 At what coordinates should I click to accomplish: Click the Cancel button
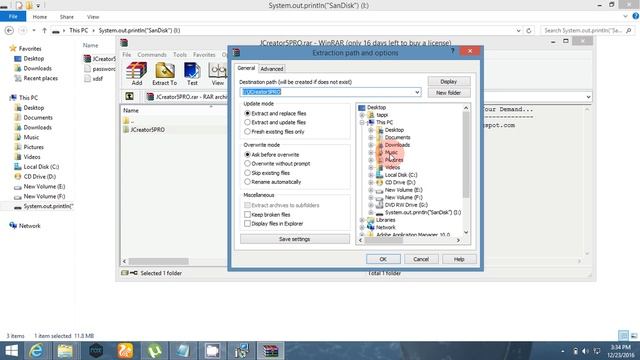tap(421, 259)
